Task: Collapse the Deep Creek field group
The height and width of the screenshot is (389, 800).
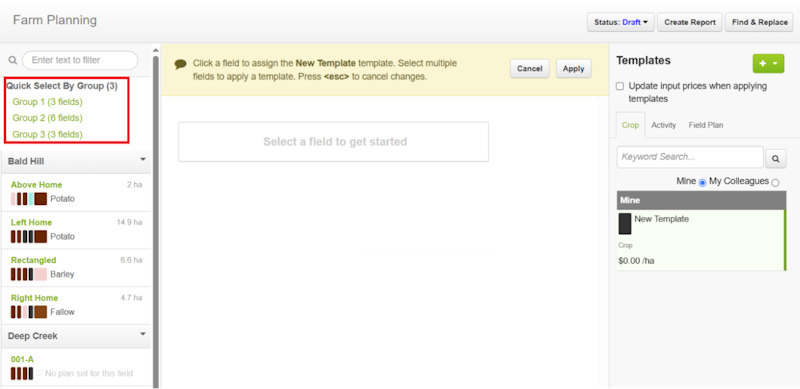Action: (x=143, y=334)
